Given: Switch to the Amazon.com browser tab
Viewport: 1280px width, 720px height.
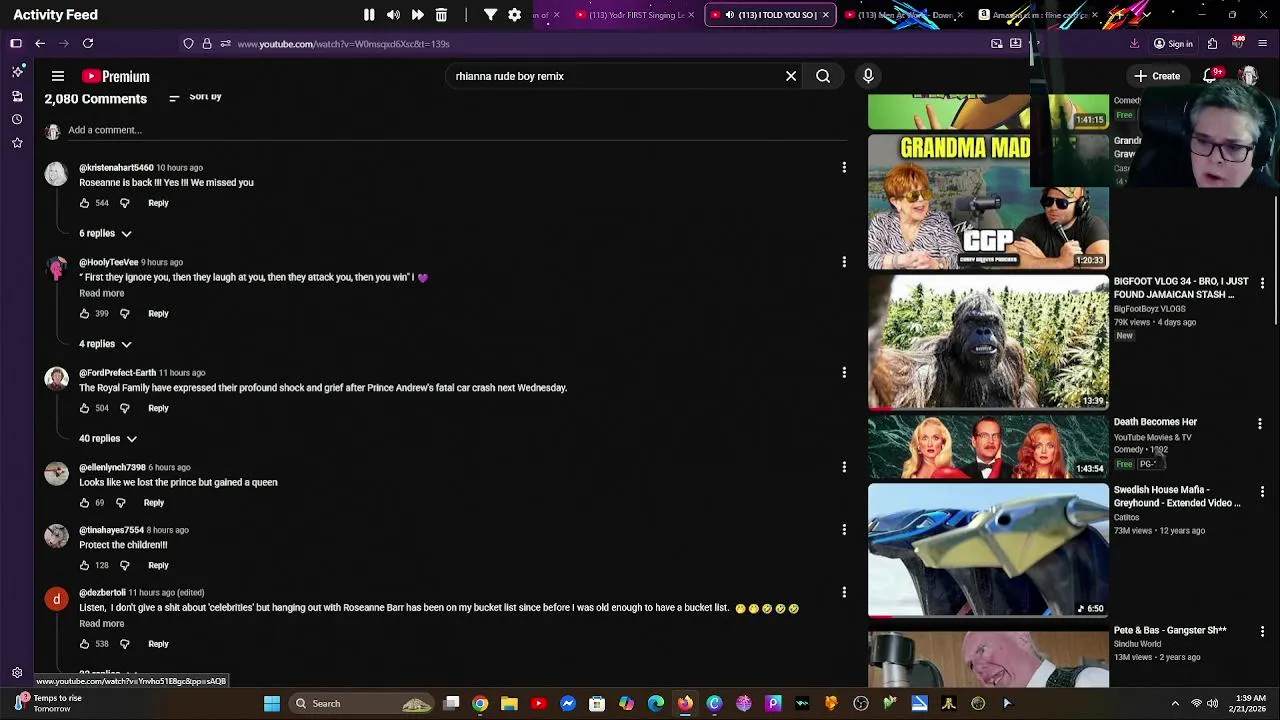Looking at the screenshot, I should pos(1037,15).
